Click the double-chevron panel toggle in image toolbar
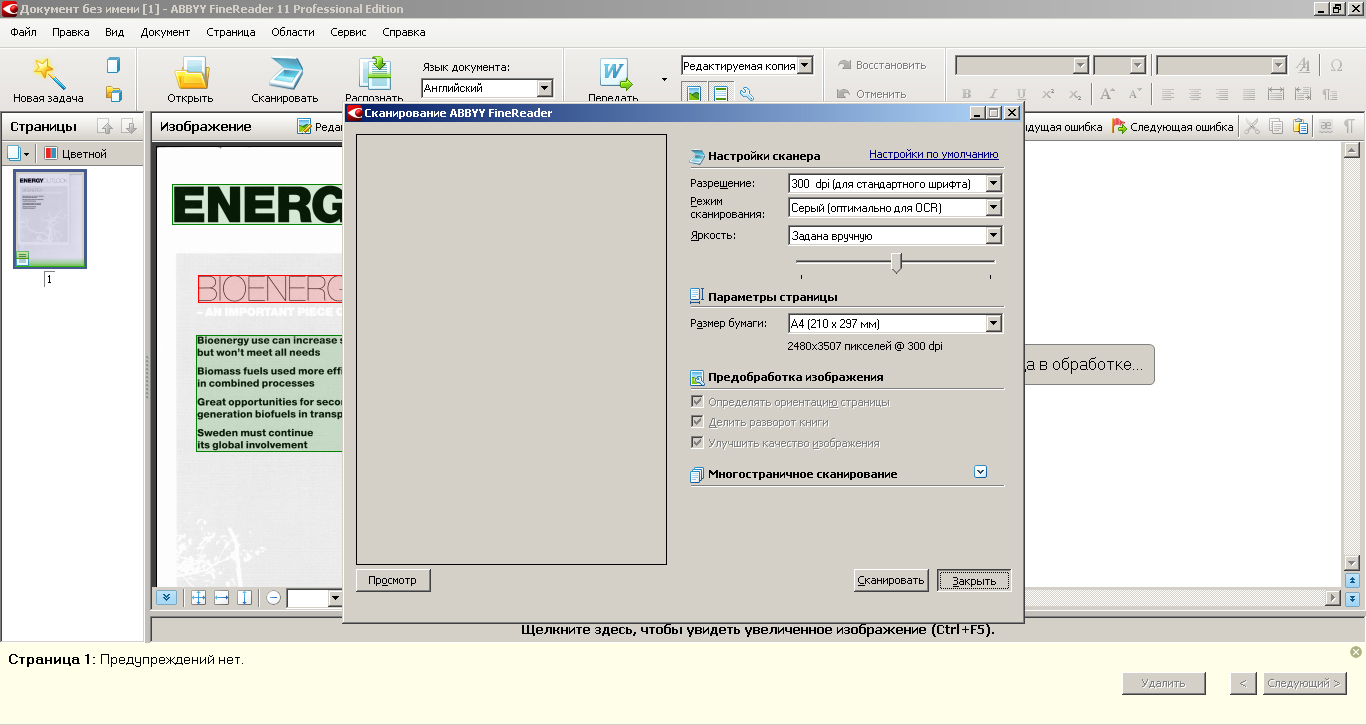This screenshot has height=725, width=1366. click(167, 597)
